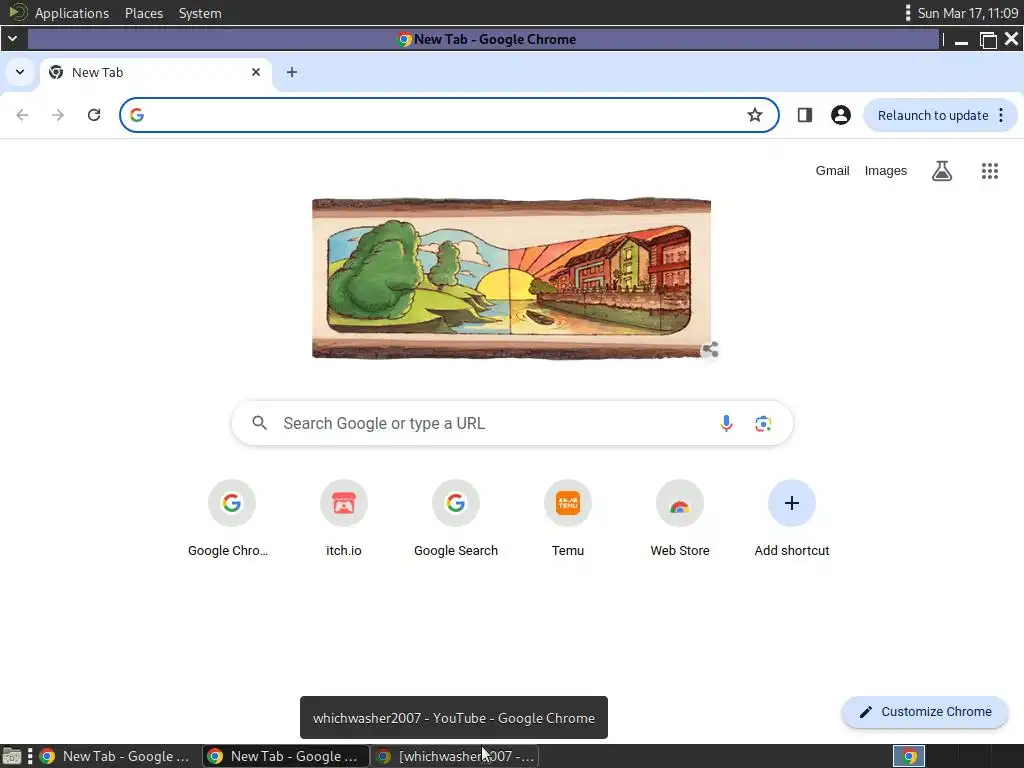Select the New Tab tab
The image size is (1024, 768).
click(x=156, y=72)
